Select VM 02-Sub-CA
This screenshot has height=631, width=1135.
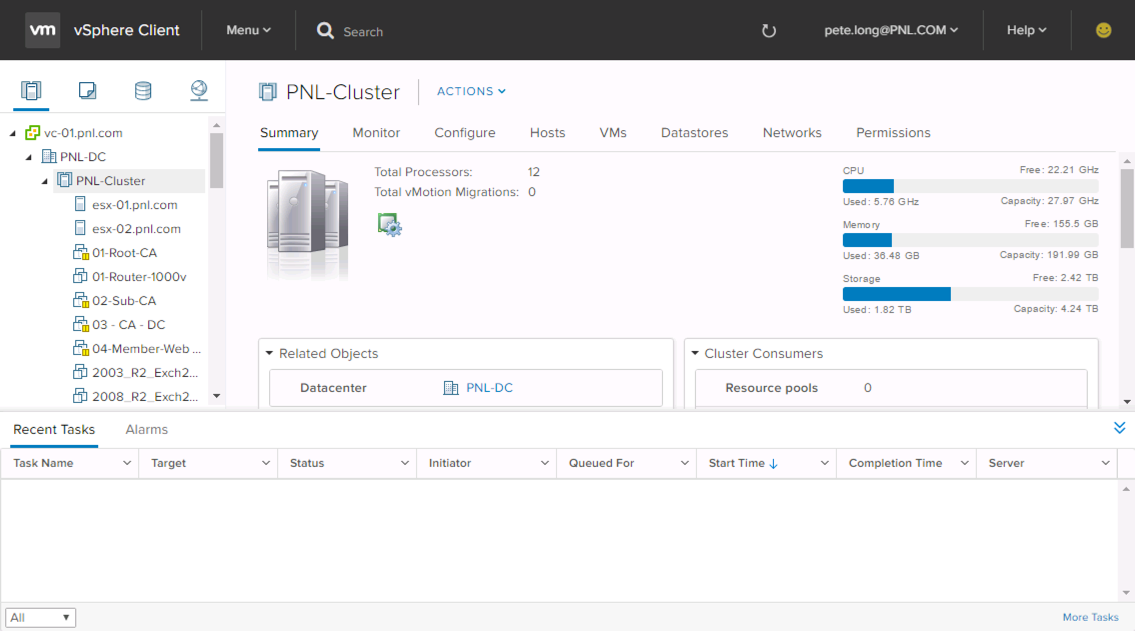(124, 300)
